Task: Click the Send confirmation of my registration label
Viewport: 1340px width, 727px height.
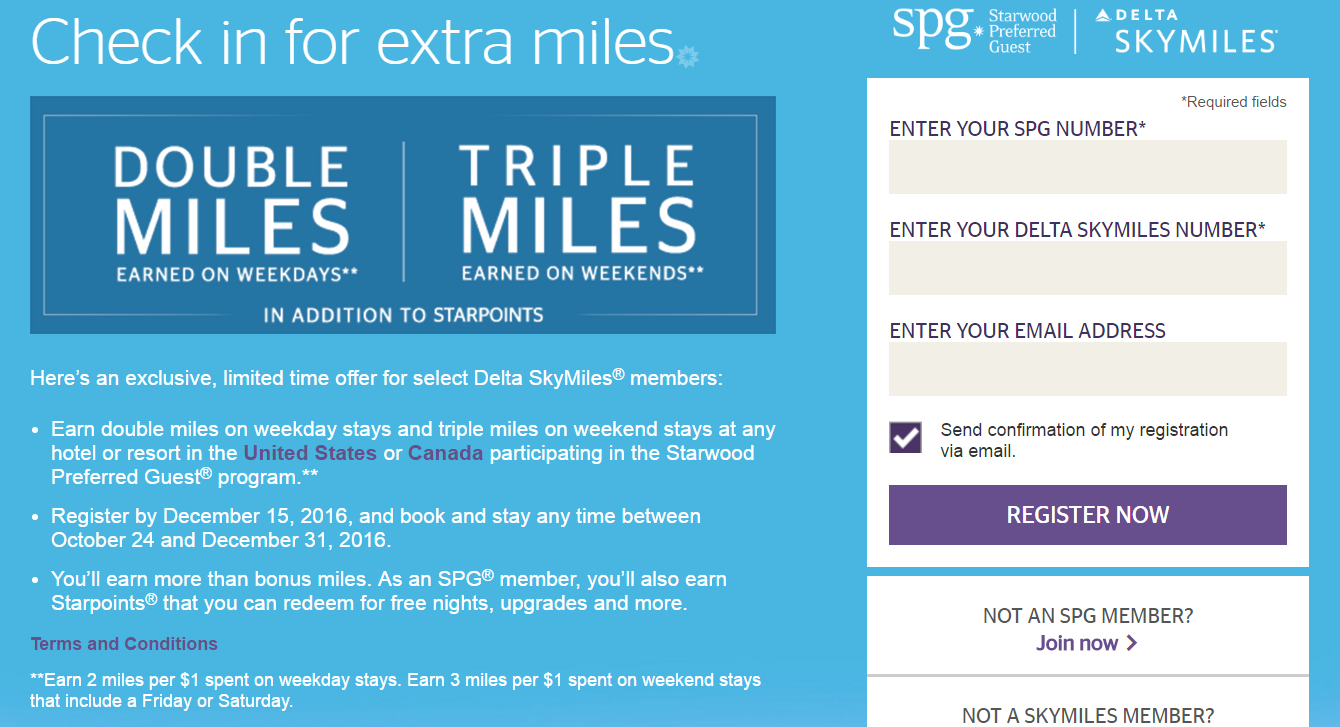Action: pyautogui.click(x=1084, y=440)
